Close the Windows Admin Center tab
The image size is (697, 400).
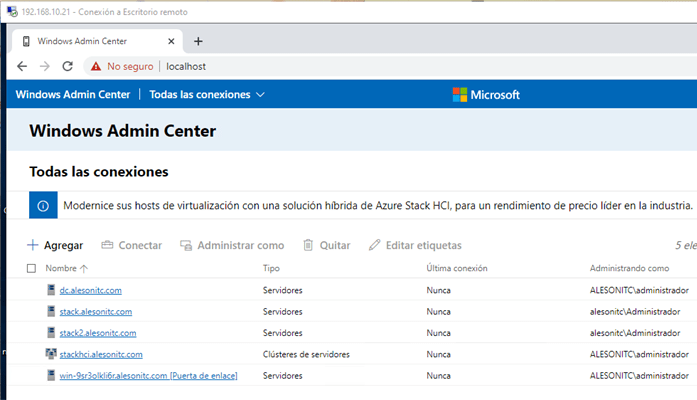click(x=171, y=41)
